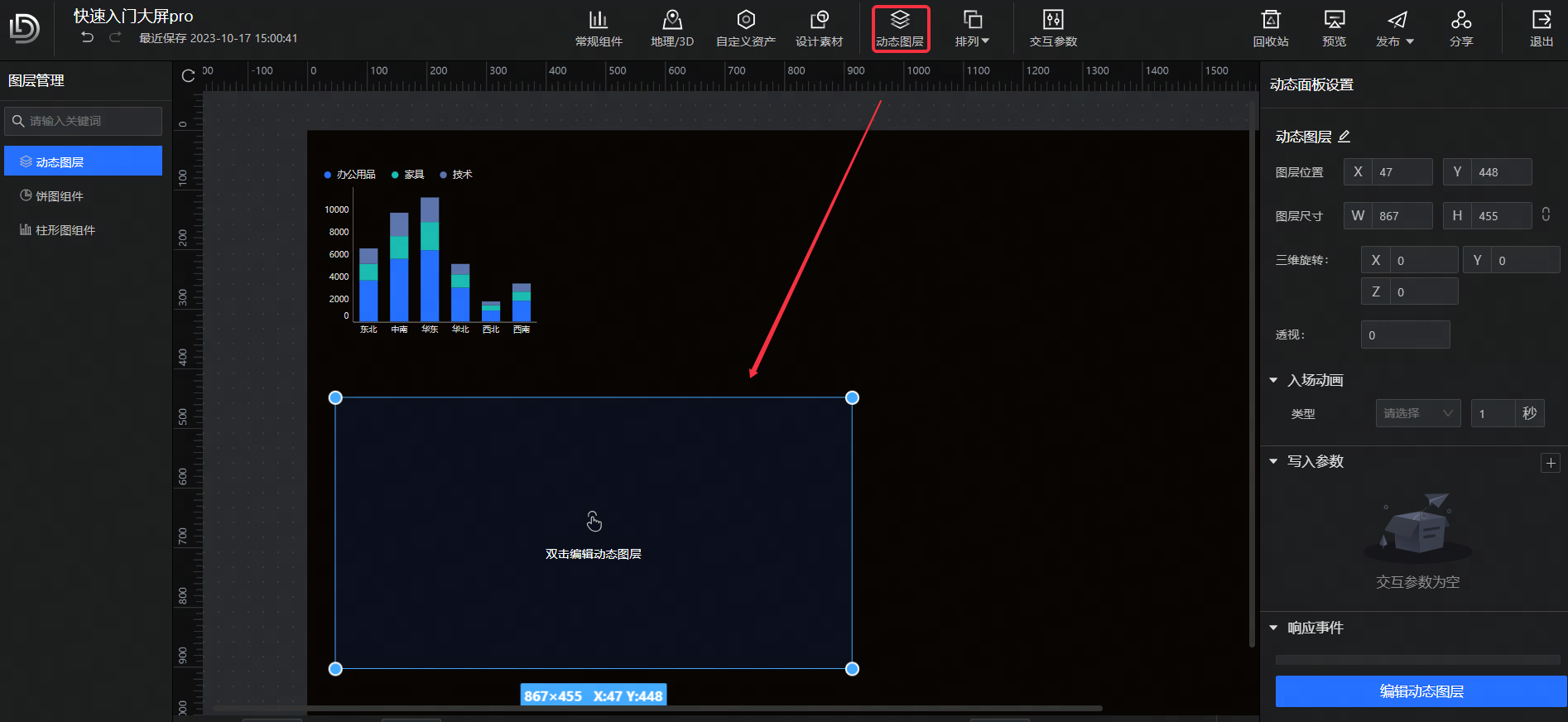
Task: Edit animation duration seconds field
Action: tap(1493, 413)
